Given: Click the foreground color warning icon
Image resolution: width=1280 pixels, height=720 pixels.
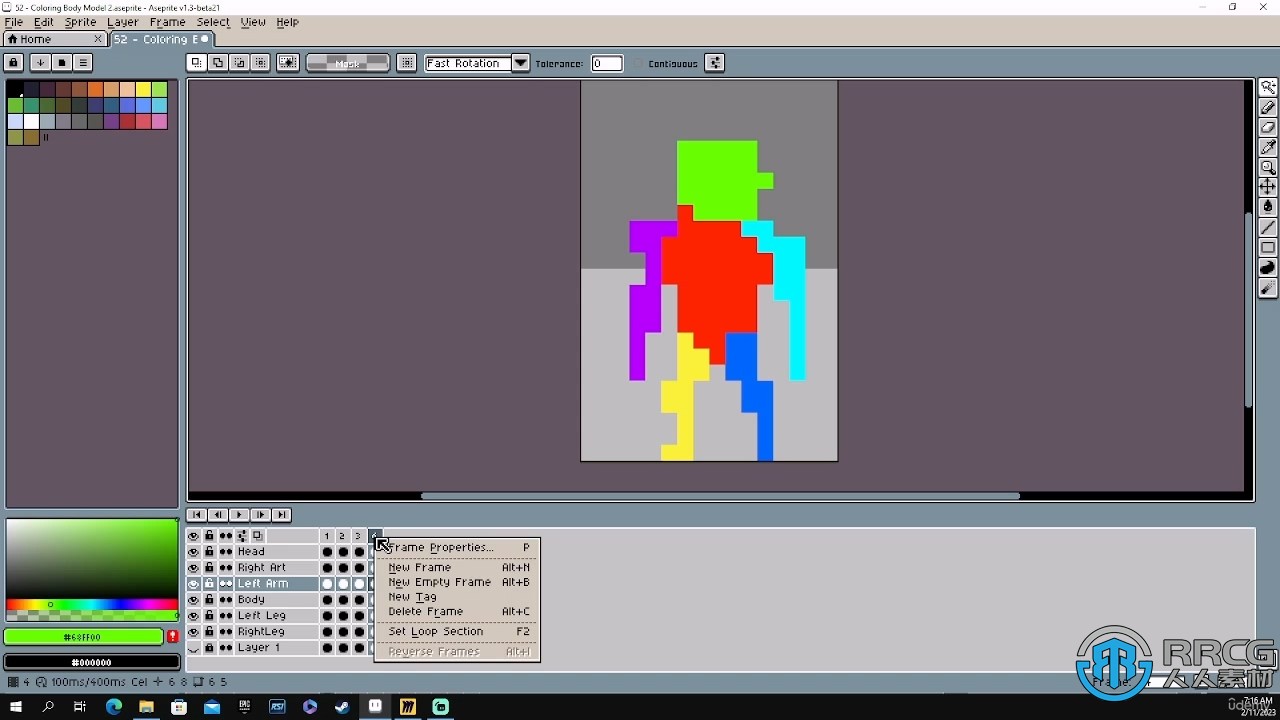Looking at the screenshot, I should pyautogui.click(x=172, y=636).
